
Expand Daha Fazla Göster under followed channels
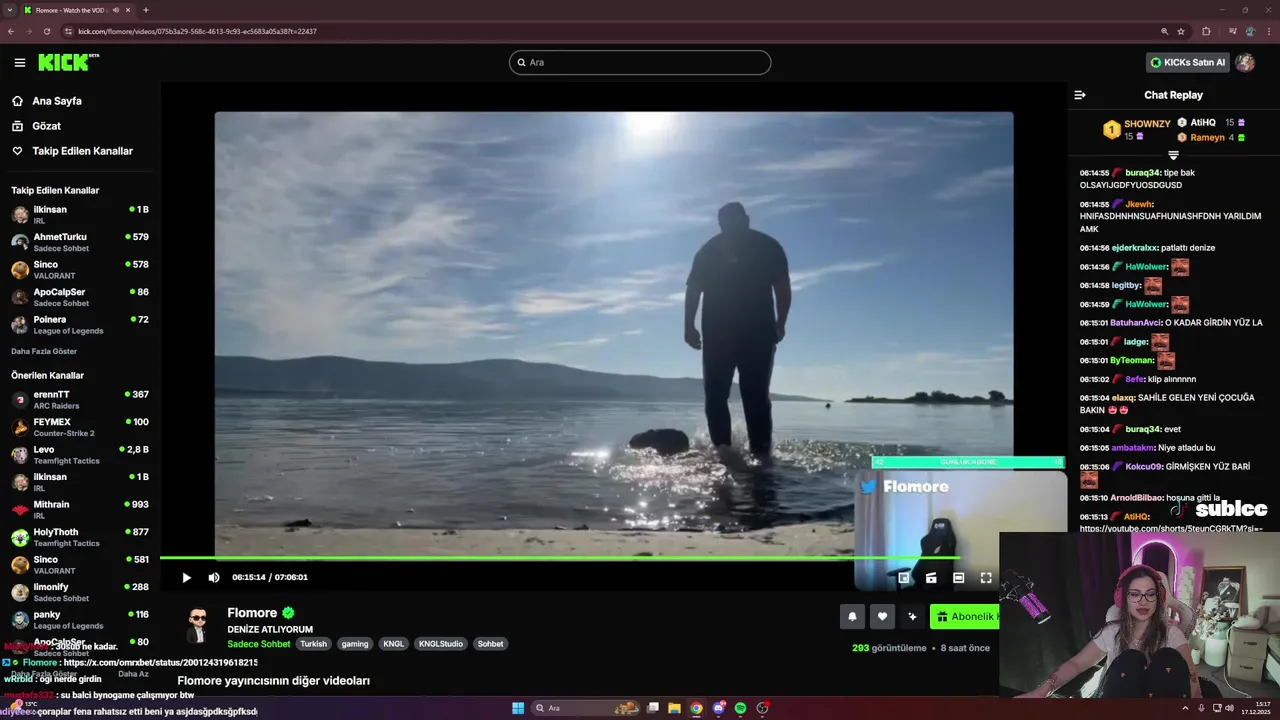coord(44,351)
